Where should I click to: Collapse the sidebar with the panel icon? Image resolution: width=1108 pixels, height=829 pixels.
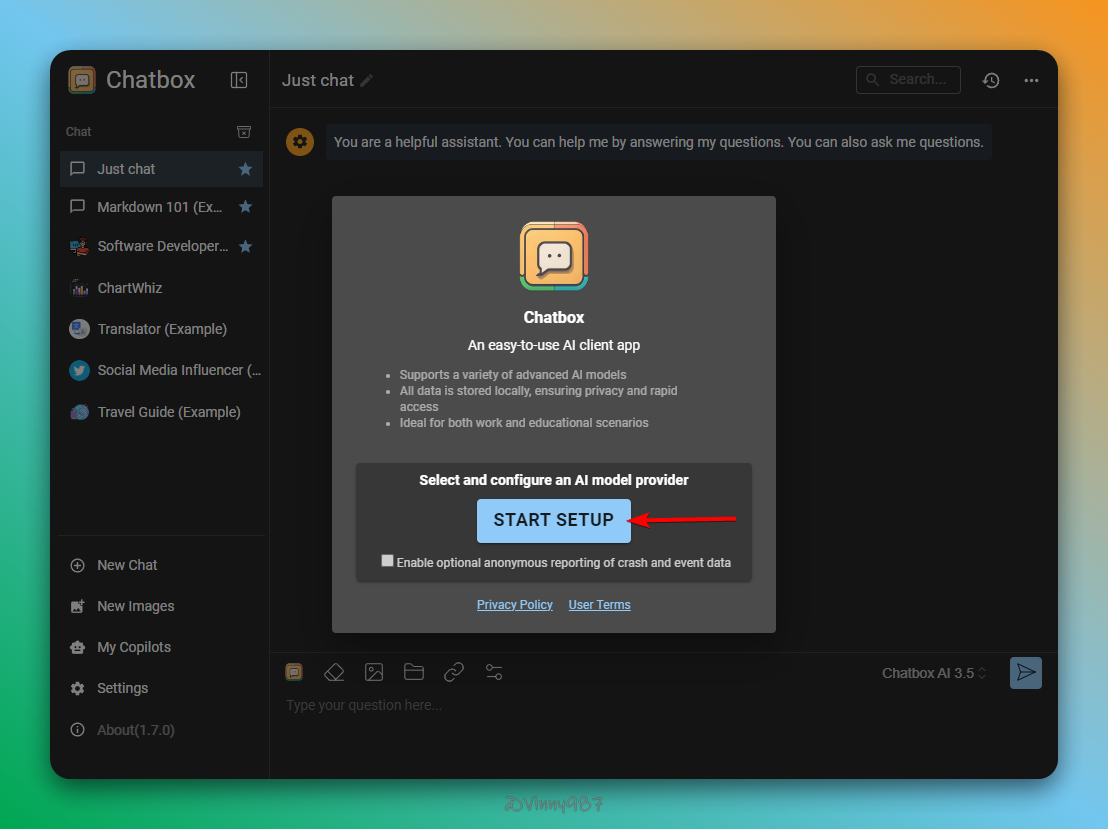pyautogui.click(x=239, y=80)
